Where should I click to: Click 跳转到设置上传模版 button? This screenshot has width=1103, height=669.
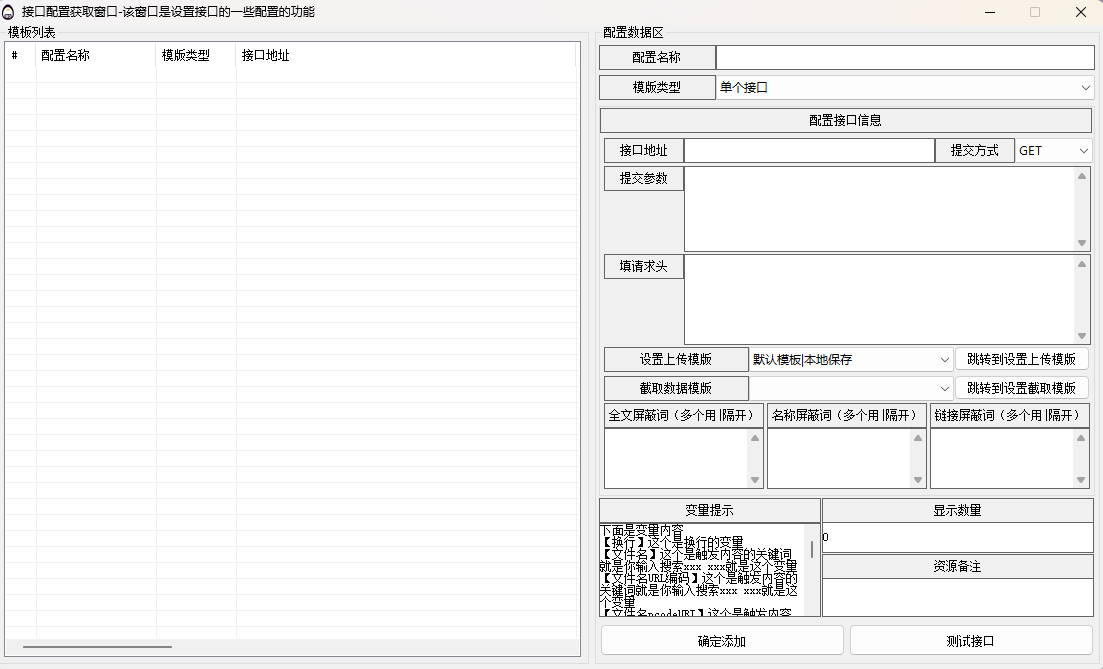[1021, 359]
